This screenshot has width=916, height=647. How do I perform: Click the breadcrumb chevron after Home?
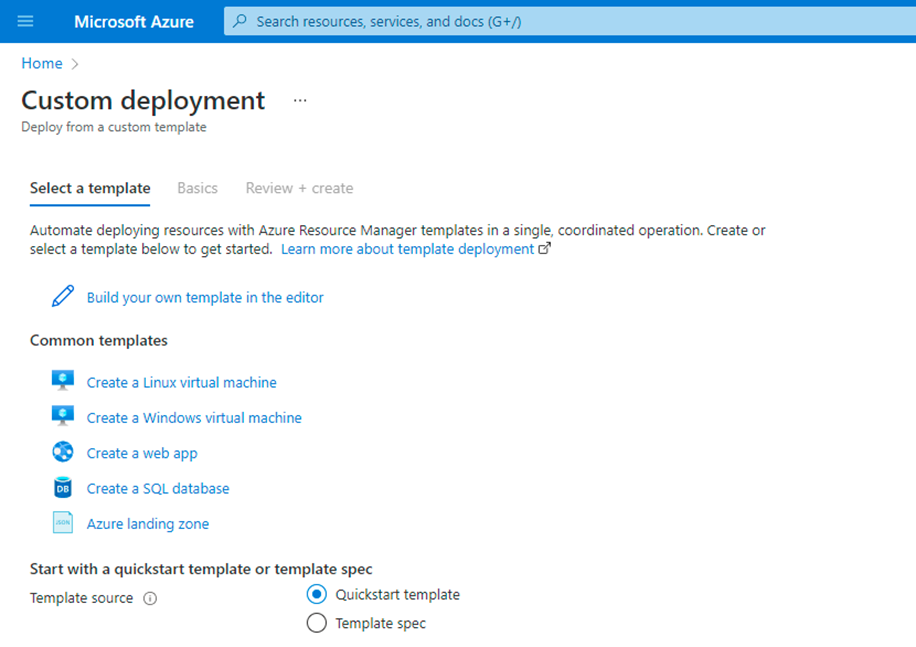pyautogui.click(x=75, y=64)
